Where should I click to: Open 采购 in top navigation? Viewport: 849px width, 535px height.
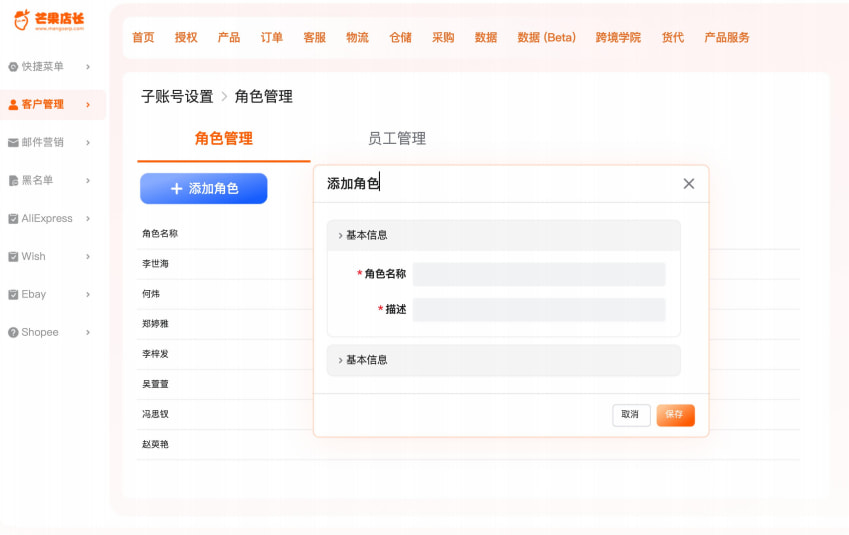coord(443,37)
